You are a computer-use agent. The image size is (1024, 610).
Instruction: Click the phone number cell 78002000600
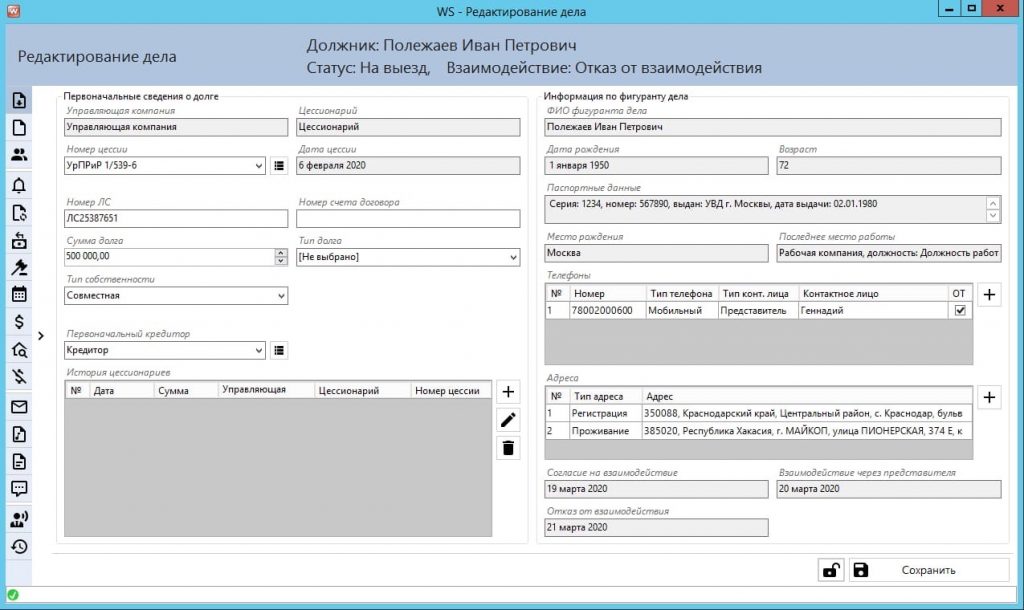607,311
